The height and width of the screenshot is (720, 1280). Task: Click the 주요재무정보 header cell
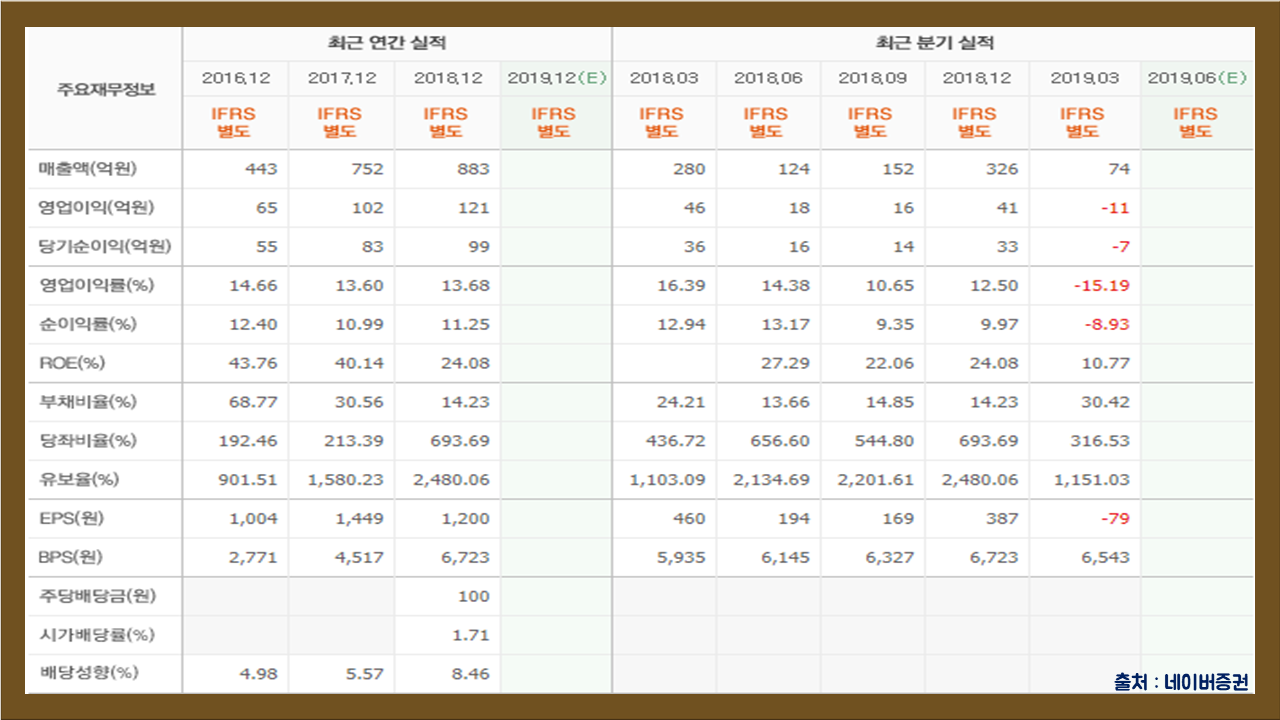(x=107, y=89)
